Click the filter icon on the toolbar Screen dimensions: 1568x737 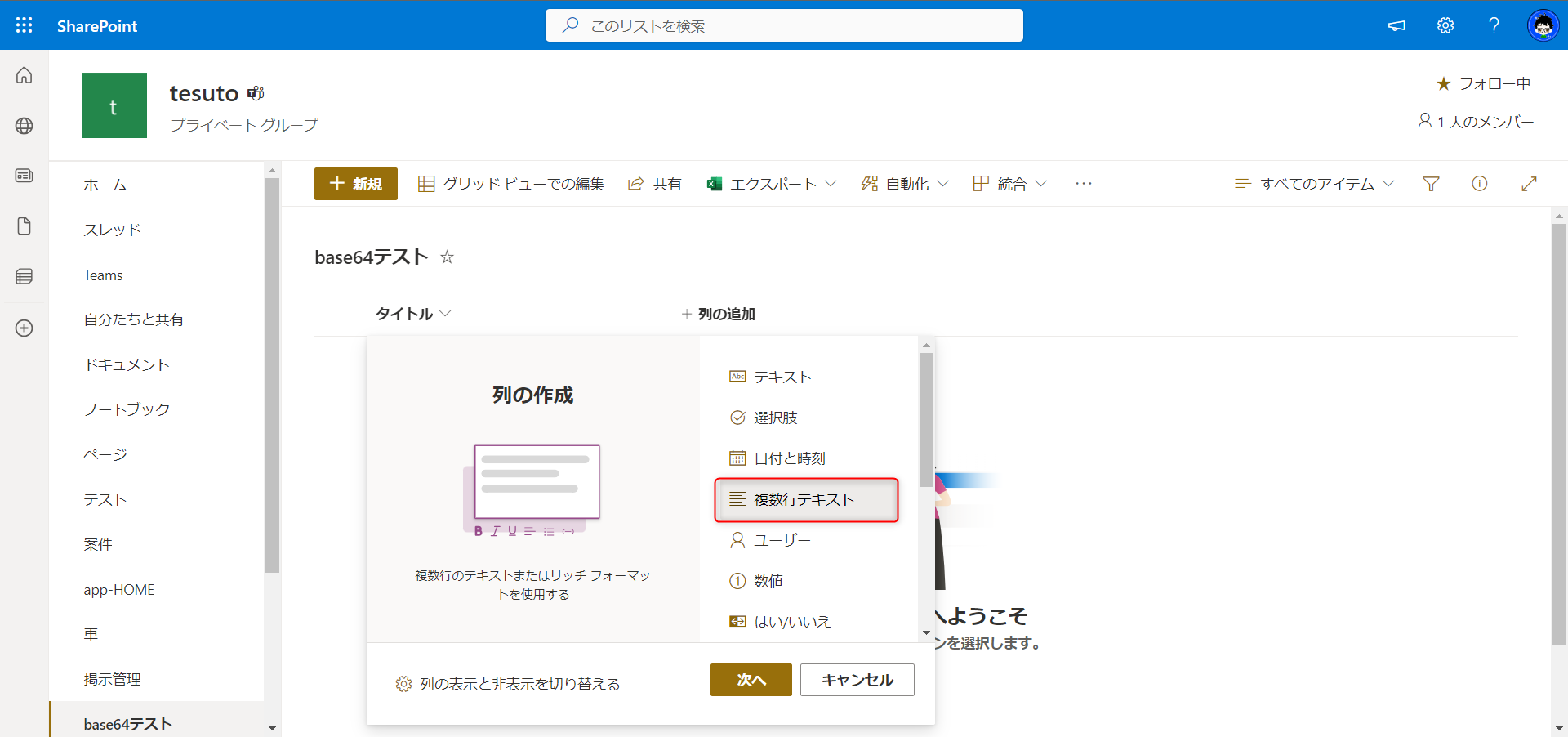(1431, 183)
